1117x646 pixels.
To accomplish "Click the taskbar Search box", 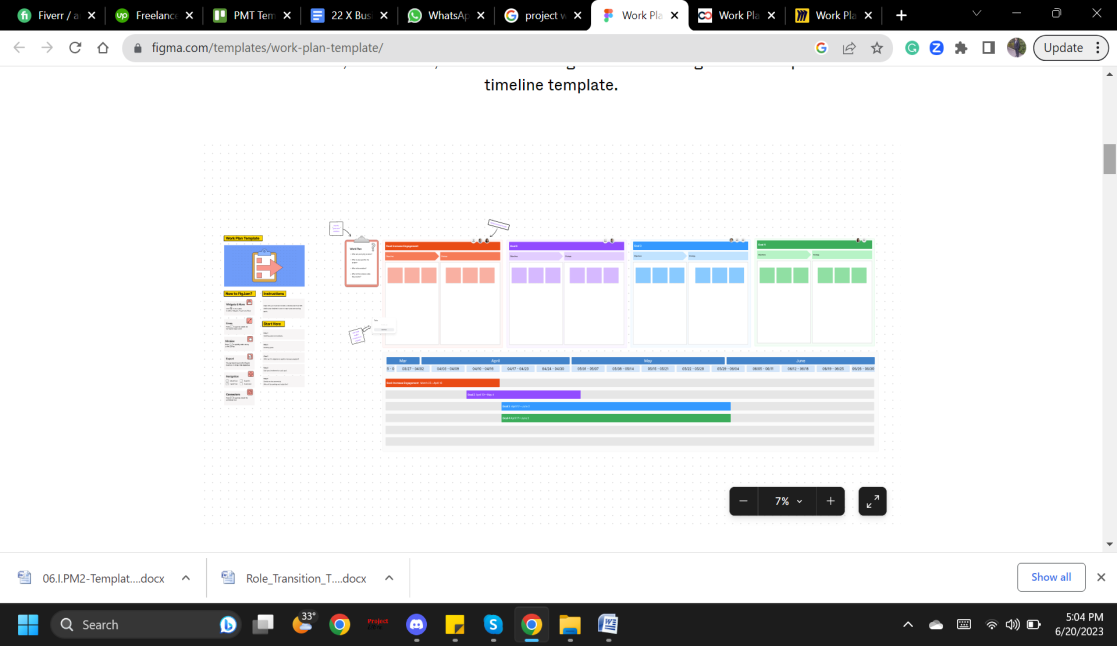I will (x=146, y=625).
